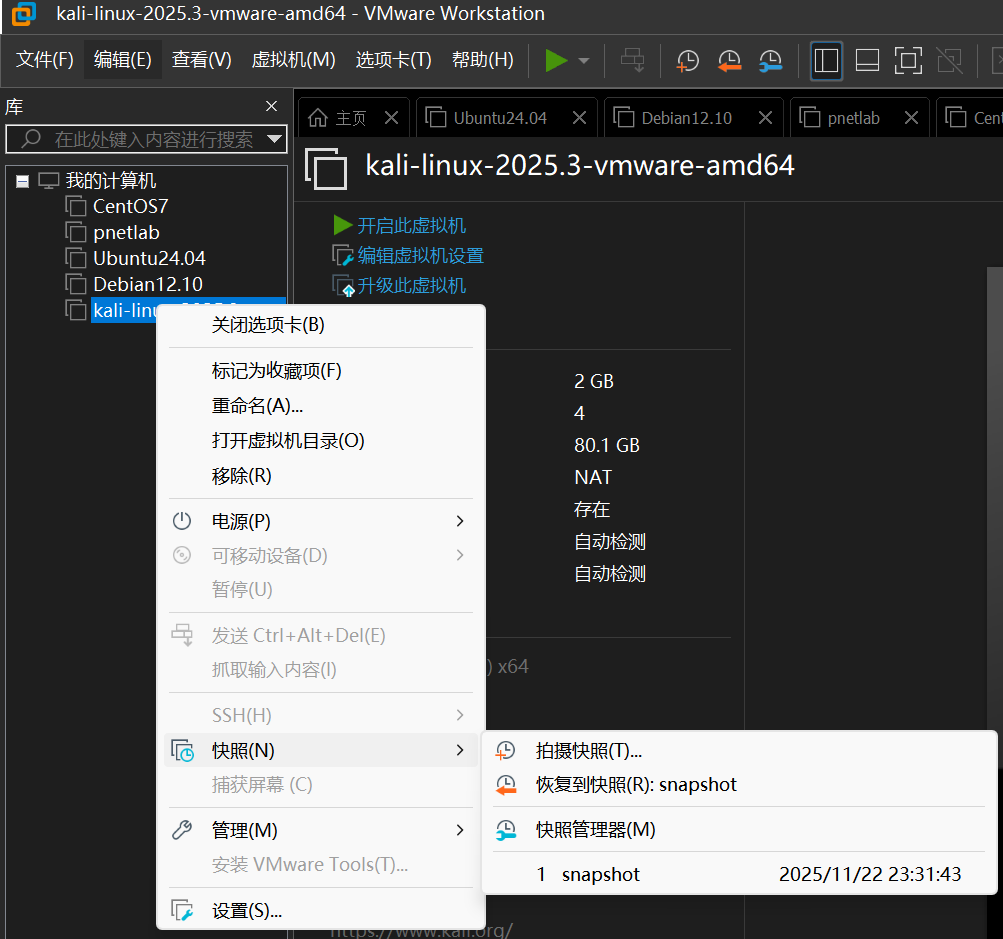Open 编辑虚拟机设置 link

click(408, 255)
